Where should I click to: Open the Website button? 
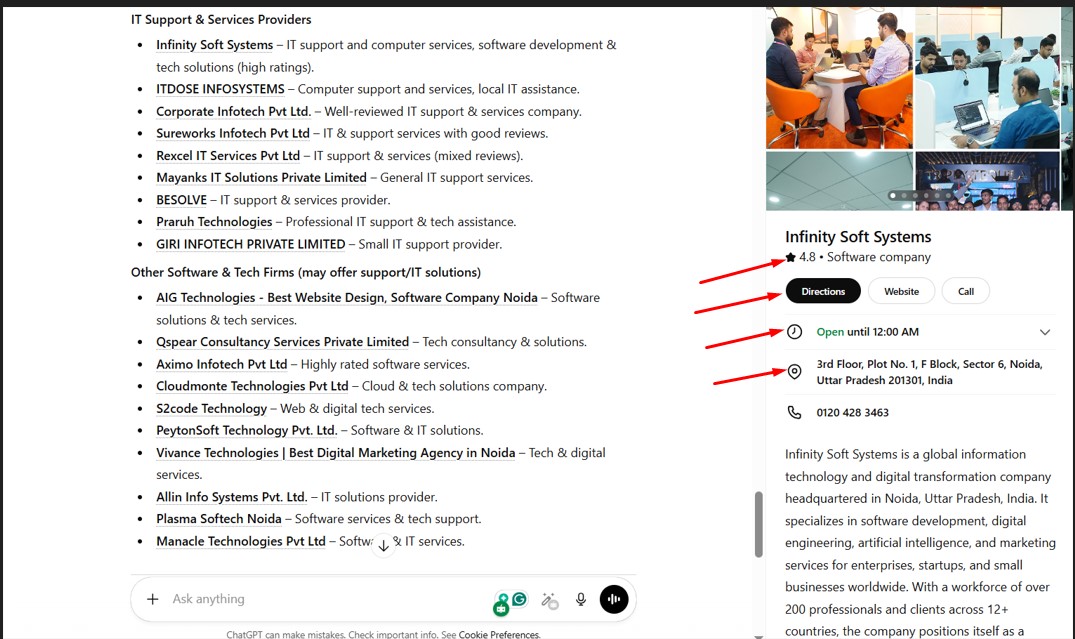(901, 291)
